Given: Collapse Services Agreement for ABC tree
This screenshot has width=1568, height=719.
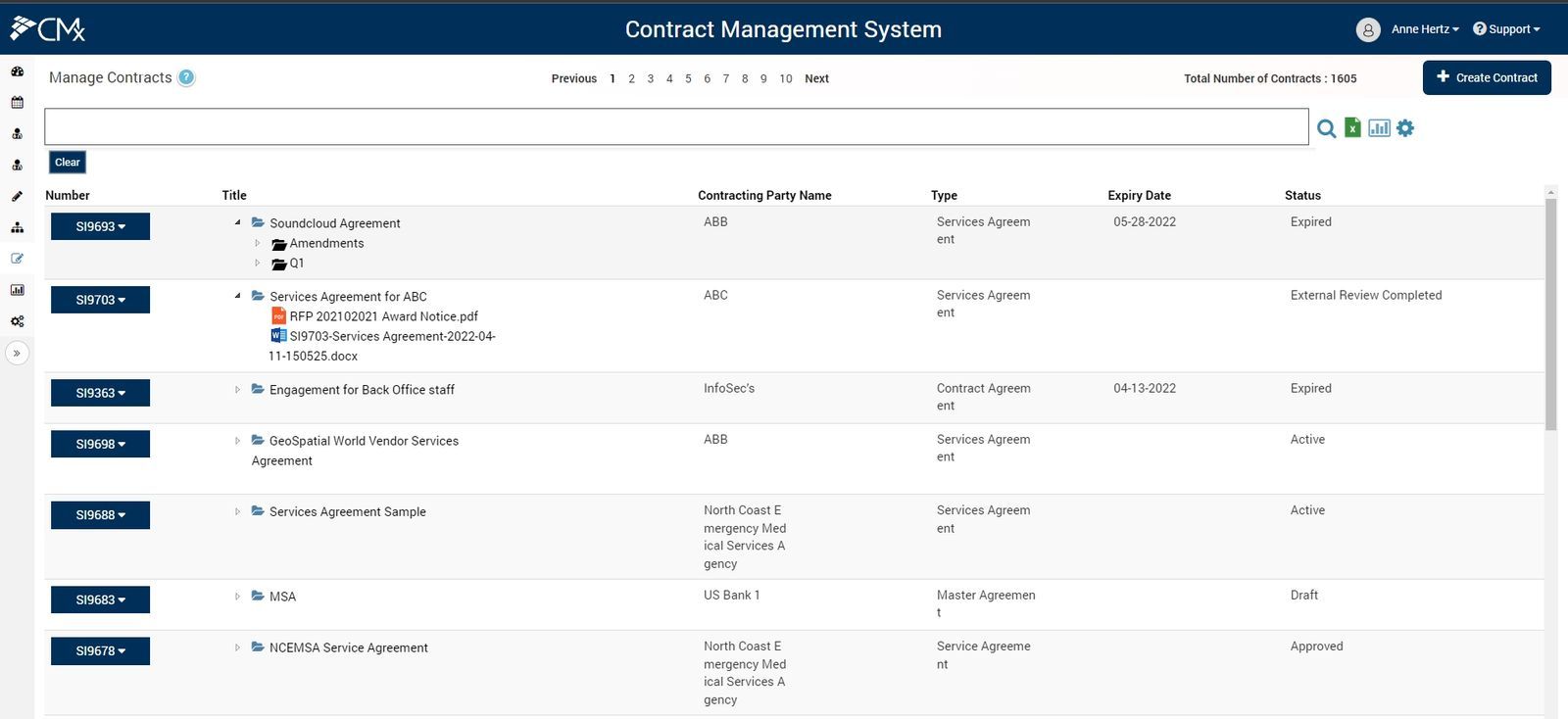Looking at the screenshot, I should tap(237, 296).
